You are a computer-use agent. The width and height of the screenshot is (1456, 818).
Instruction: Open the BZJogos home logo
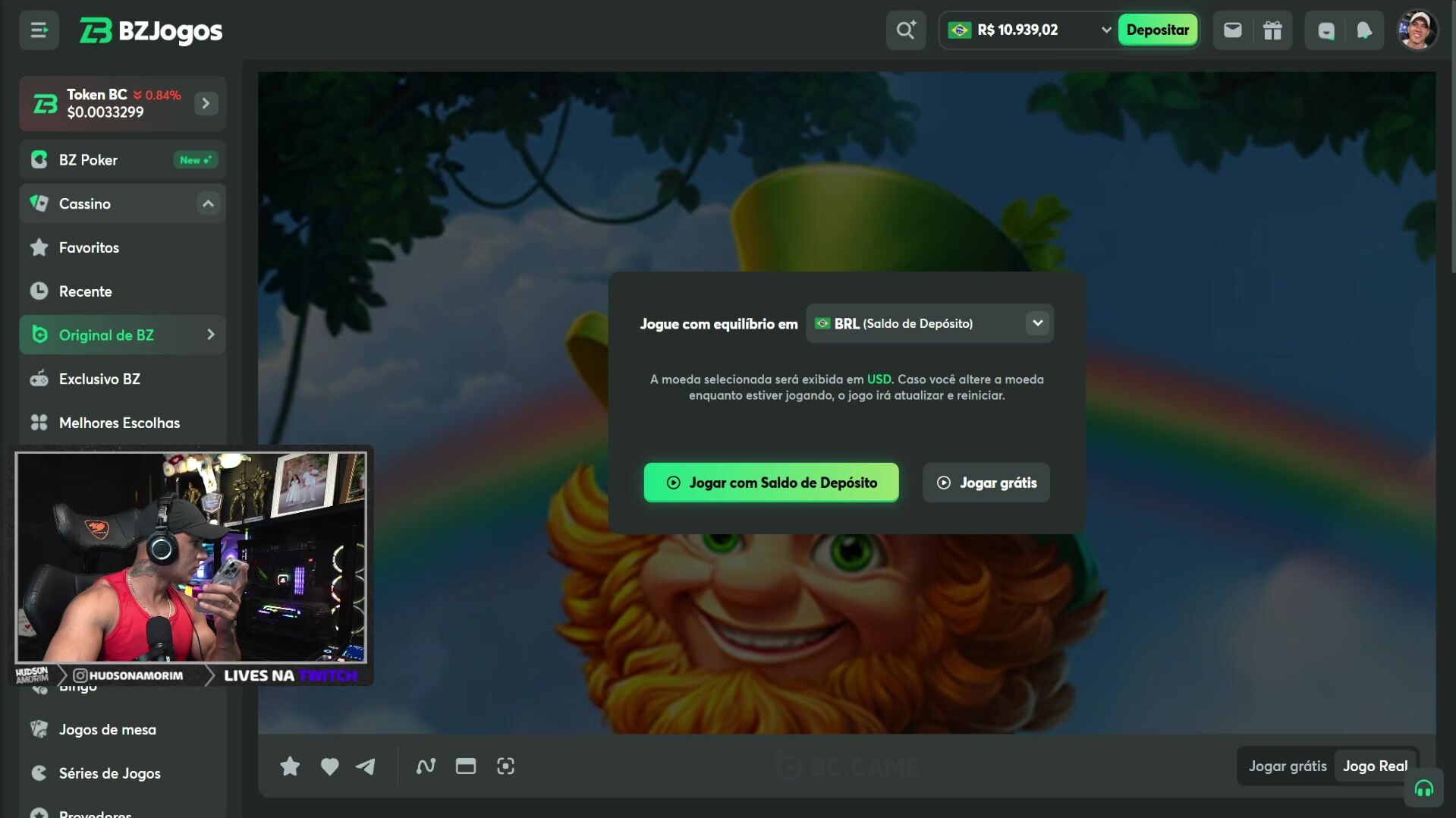(x=151, y=30)
